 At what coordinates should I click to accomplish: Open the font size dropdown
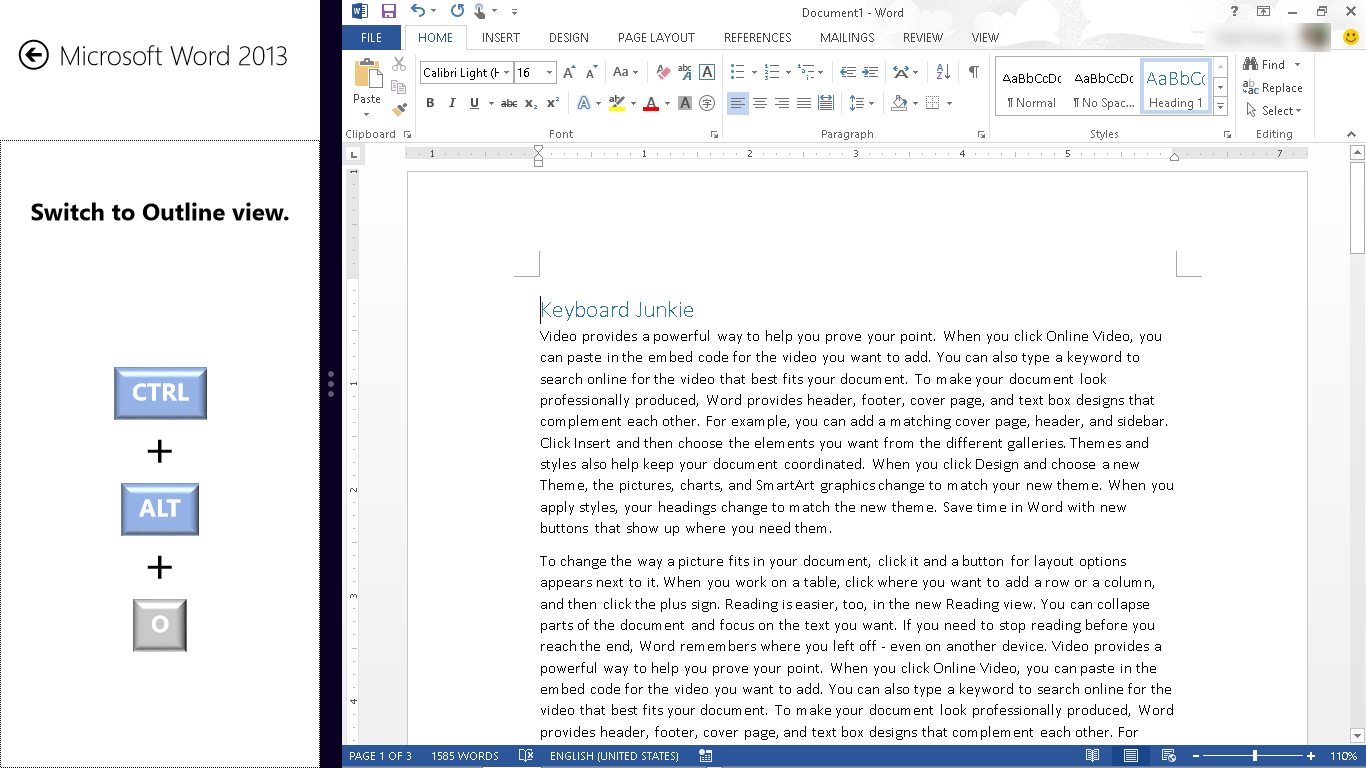click(549, 73)
